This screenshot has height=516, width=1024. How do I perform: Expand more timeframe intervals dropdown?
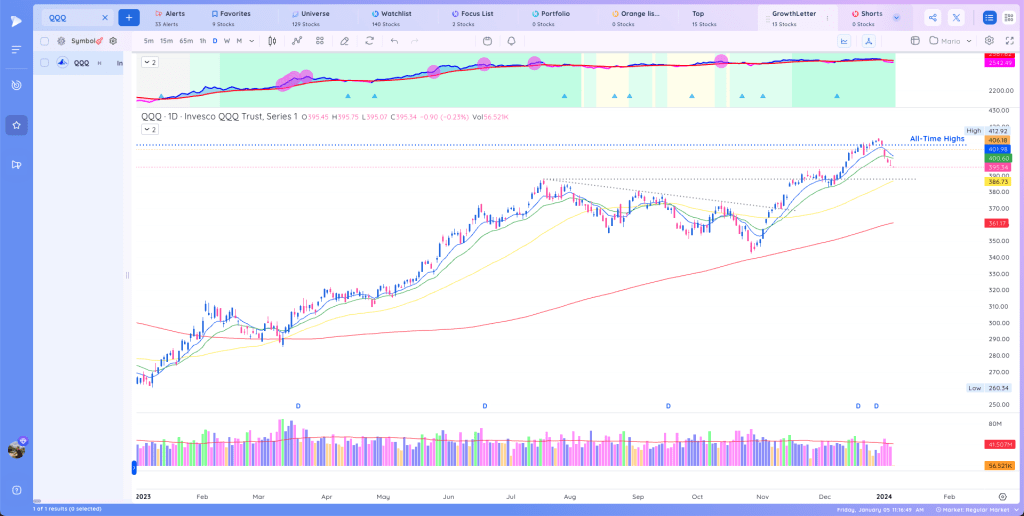pyautogui.click(x=251, y=41)
